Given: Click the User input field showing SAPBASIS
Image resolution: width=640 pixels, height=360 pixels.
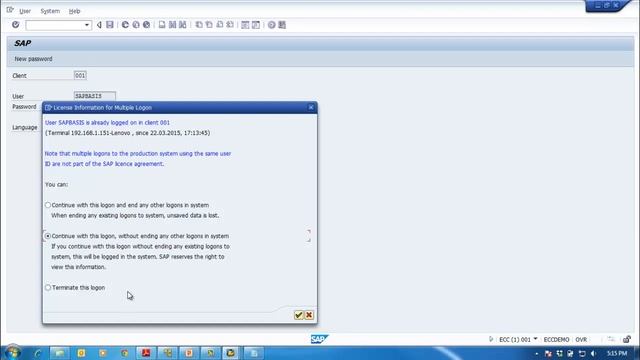Looking at the screenshot, I should (x=95, y=96).
